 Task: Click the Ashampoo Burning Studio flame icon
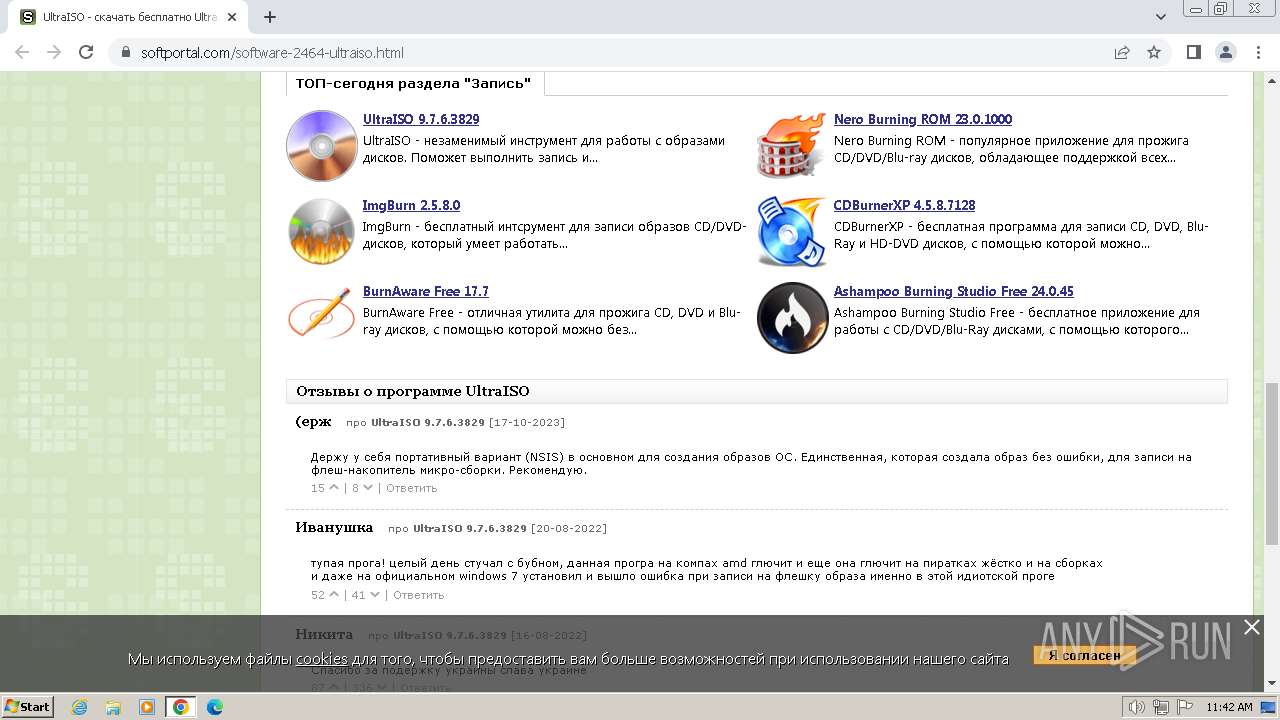coord(792,318)
